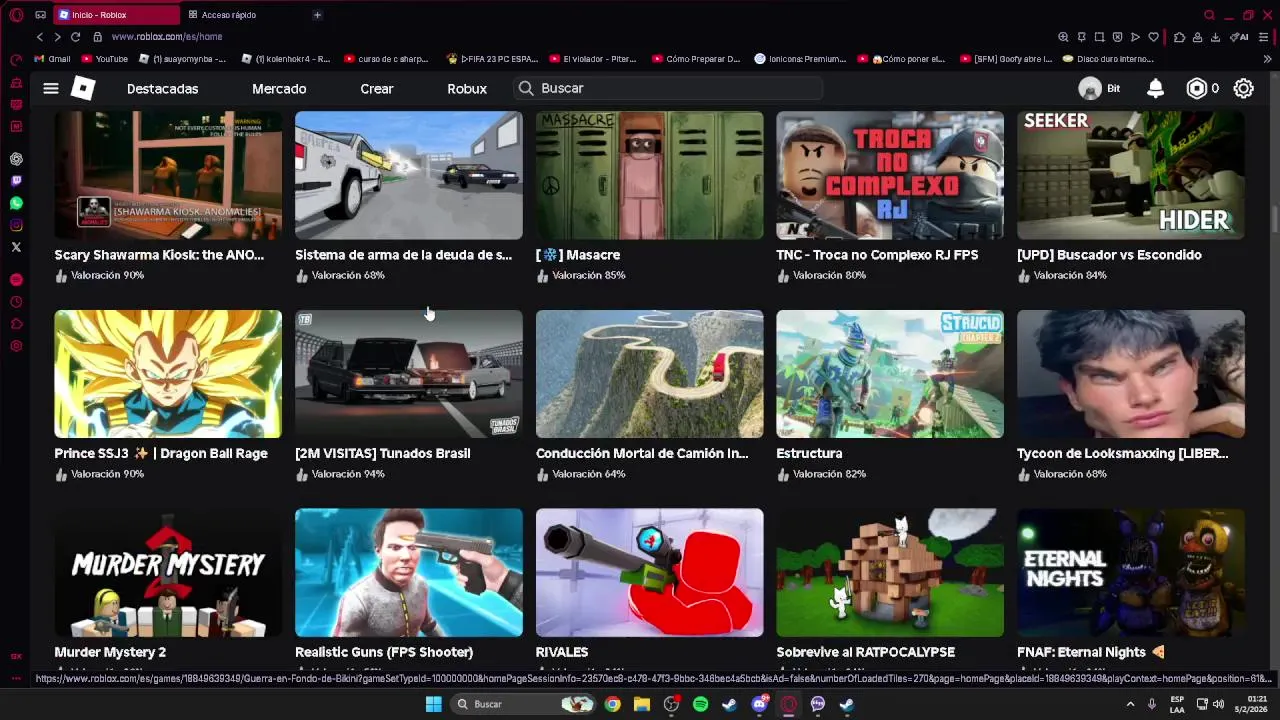The image size is (1280, 720).
Task: Open the Conducción Mortal de Camión thumbnail
Action: click(x=649, y=374)
